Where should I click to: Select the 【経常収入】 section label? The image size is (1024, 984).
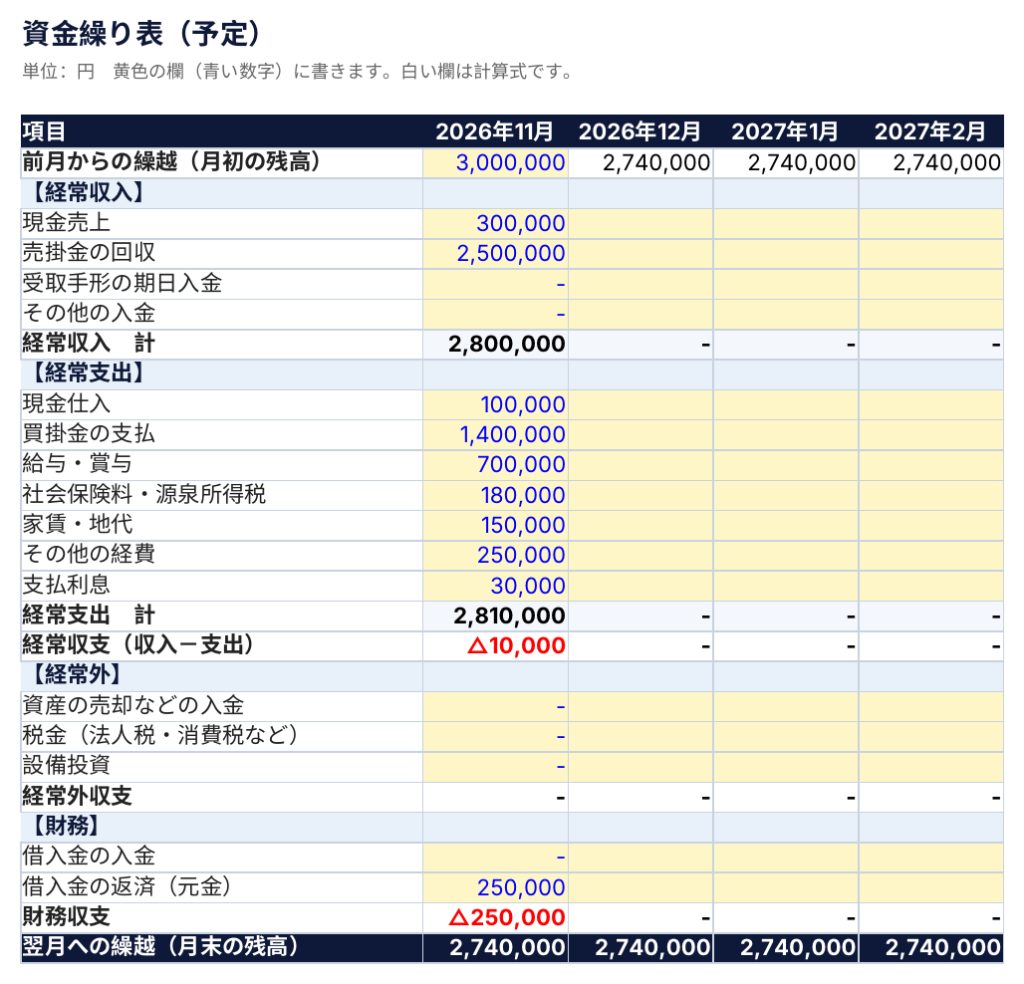[88, 193]
